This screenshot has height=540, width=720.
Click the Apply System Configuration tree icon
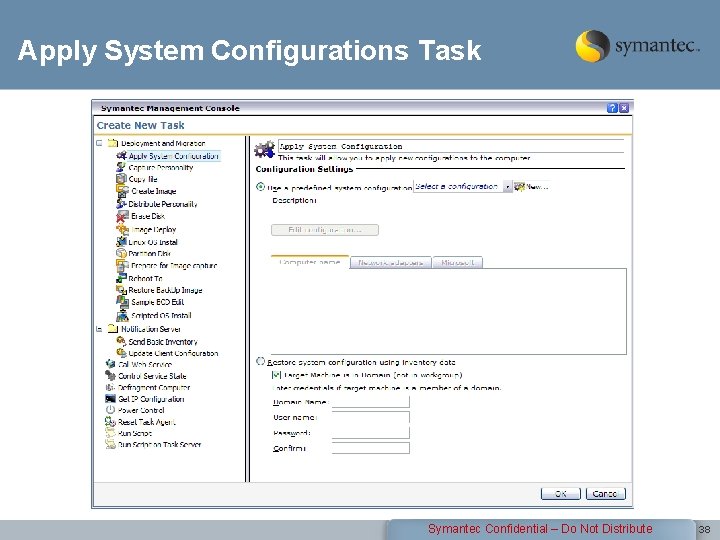pos(122,156)
